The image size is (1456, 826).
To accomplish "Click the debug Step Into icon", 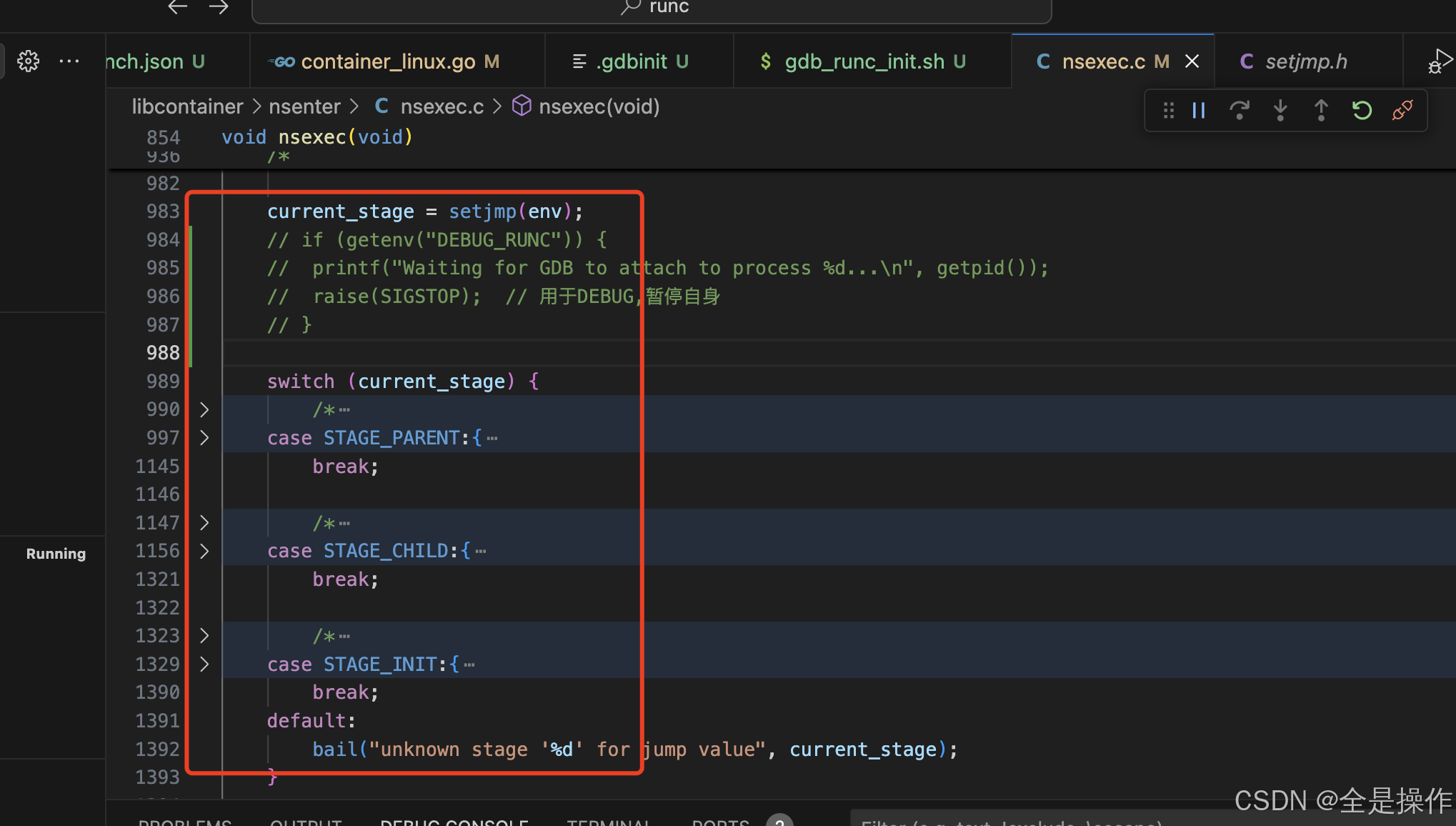I will [1280, 111].
